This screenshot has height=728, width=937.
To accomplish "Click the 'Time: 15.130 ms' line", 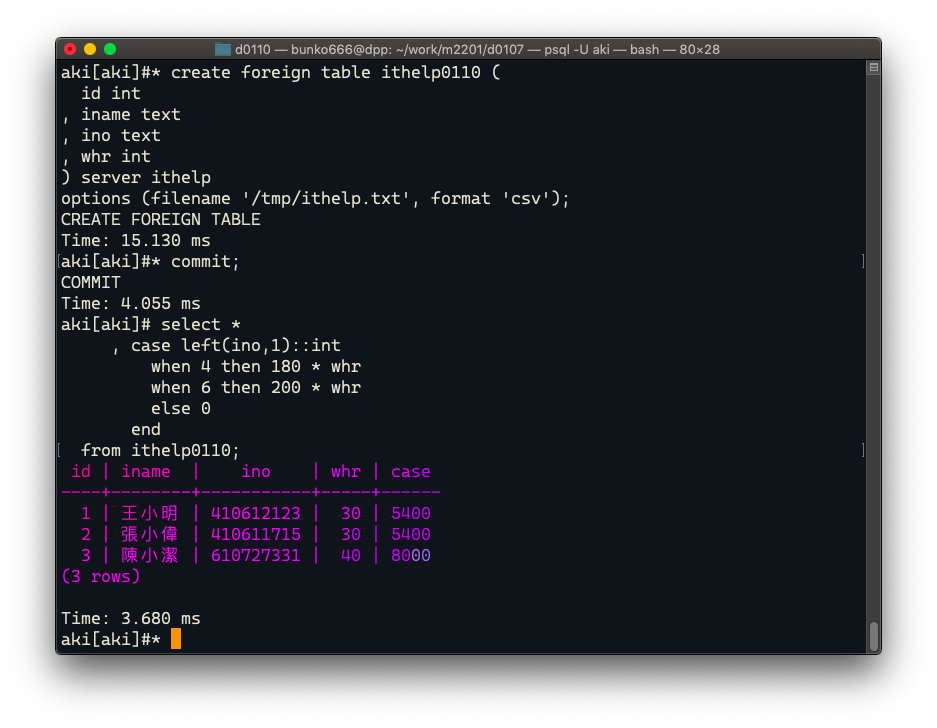I will click(x=136, y=240).
